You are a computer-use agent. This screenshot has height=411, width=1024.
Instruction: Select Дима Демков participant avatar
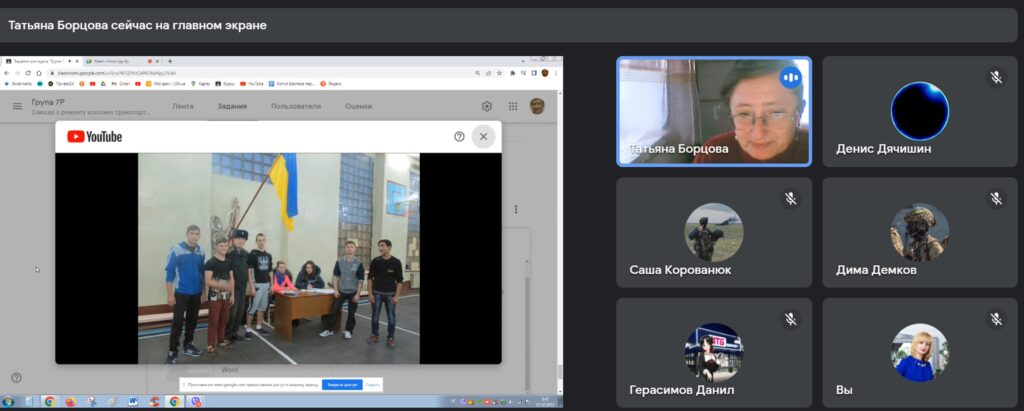tap(920, 232)
